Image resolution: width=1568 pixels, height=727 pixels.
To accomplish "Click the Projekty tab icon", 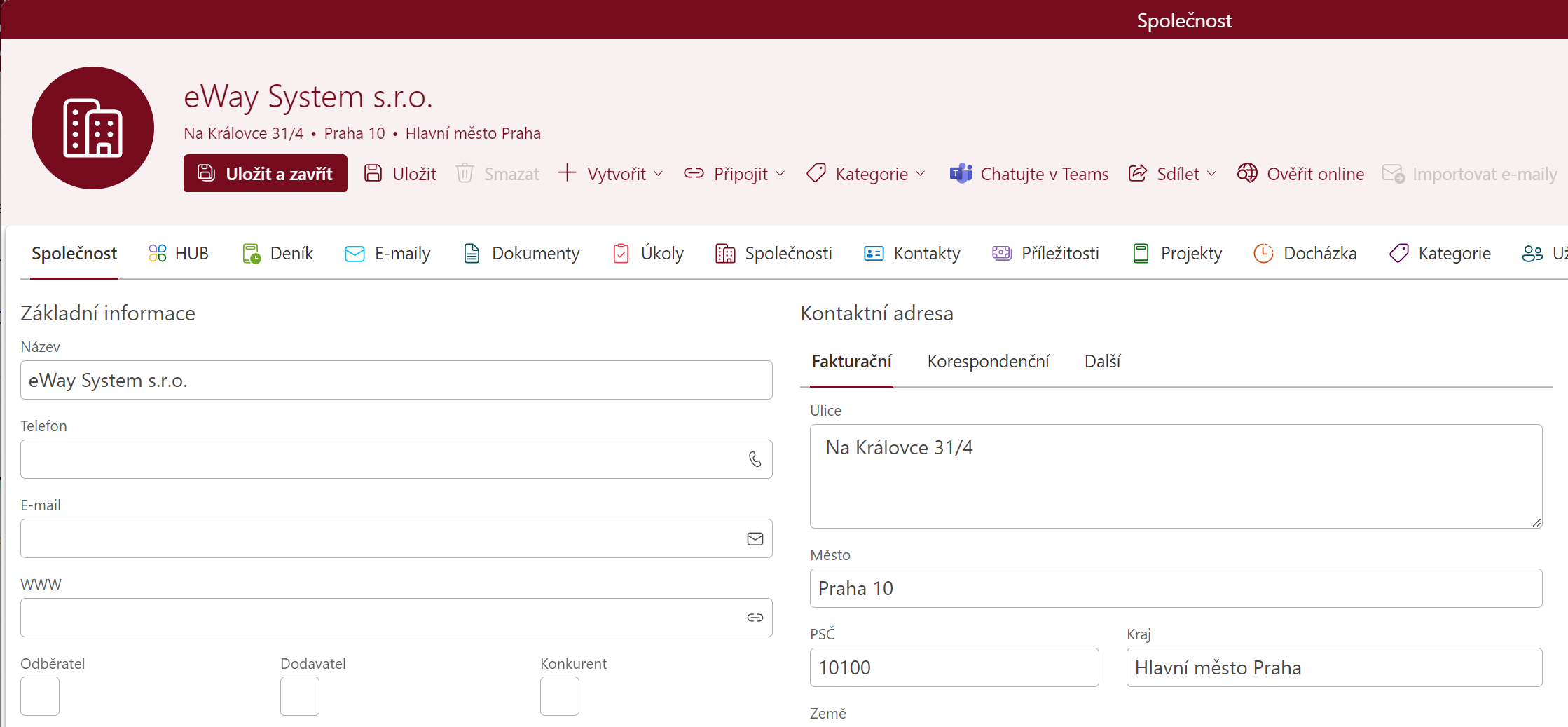I will tap(1141, 254).
